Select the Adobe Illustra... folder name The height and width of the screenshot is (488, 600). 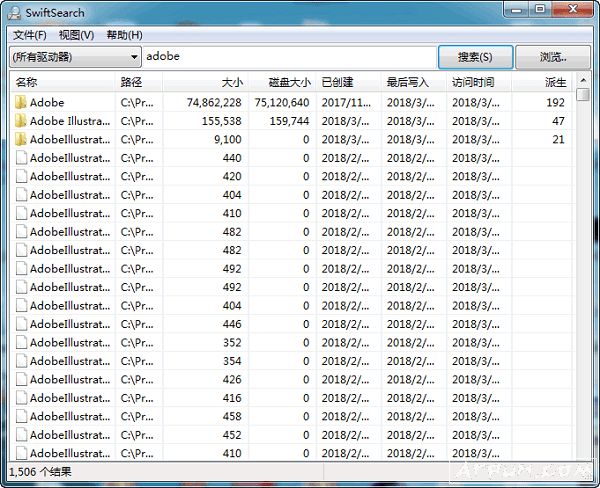point(70,121)
